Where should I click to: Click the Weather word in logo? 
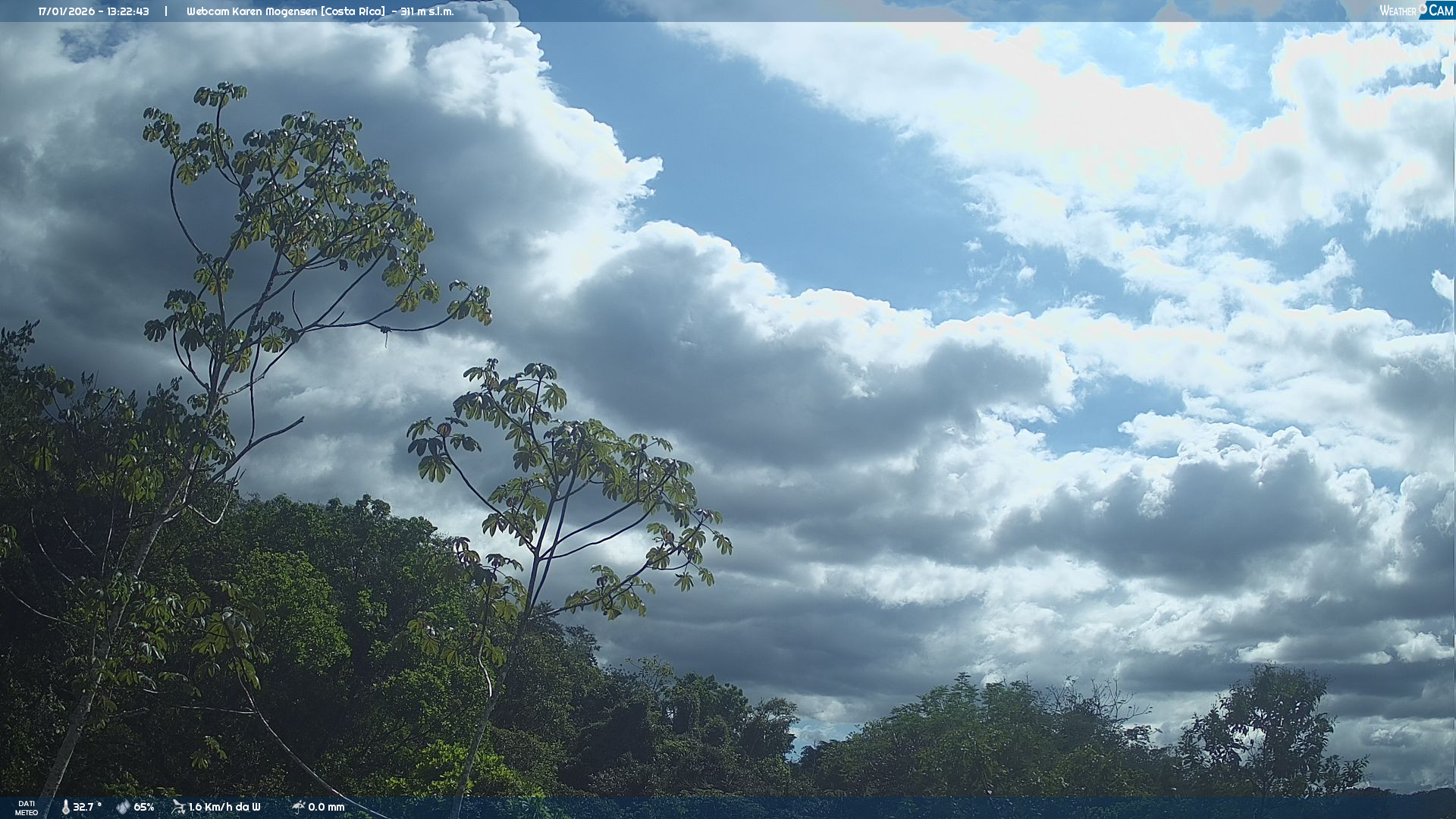1398,11
